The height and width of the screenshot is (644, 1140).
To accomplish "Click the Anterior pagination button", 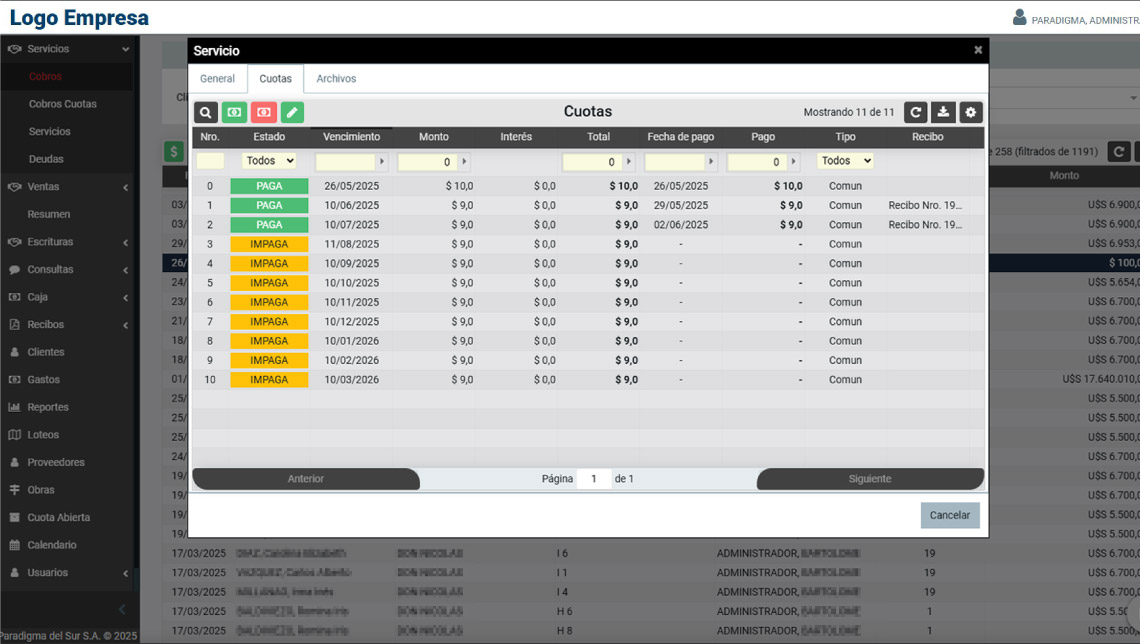I will [305, 479].
